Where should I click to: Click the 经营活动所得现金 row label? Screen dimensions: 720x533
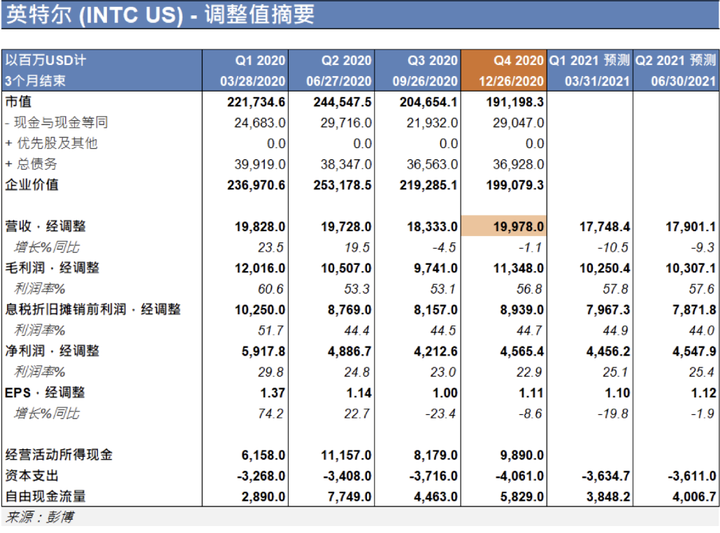pyautogui.click(x=59, y=455)
